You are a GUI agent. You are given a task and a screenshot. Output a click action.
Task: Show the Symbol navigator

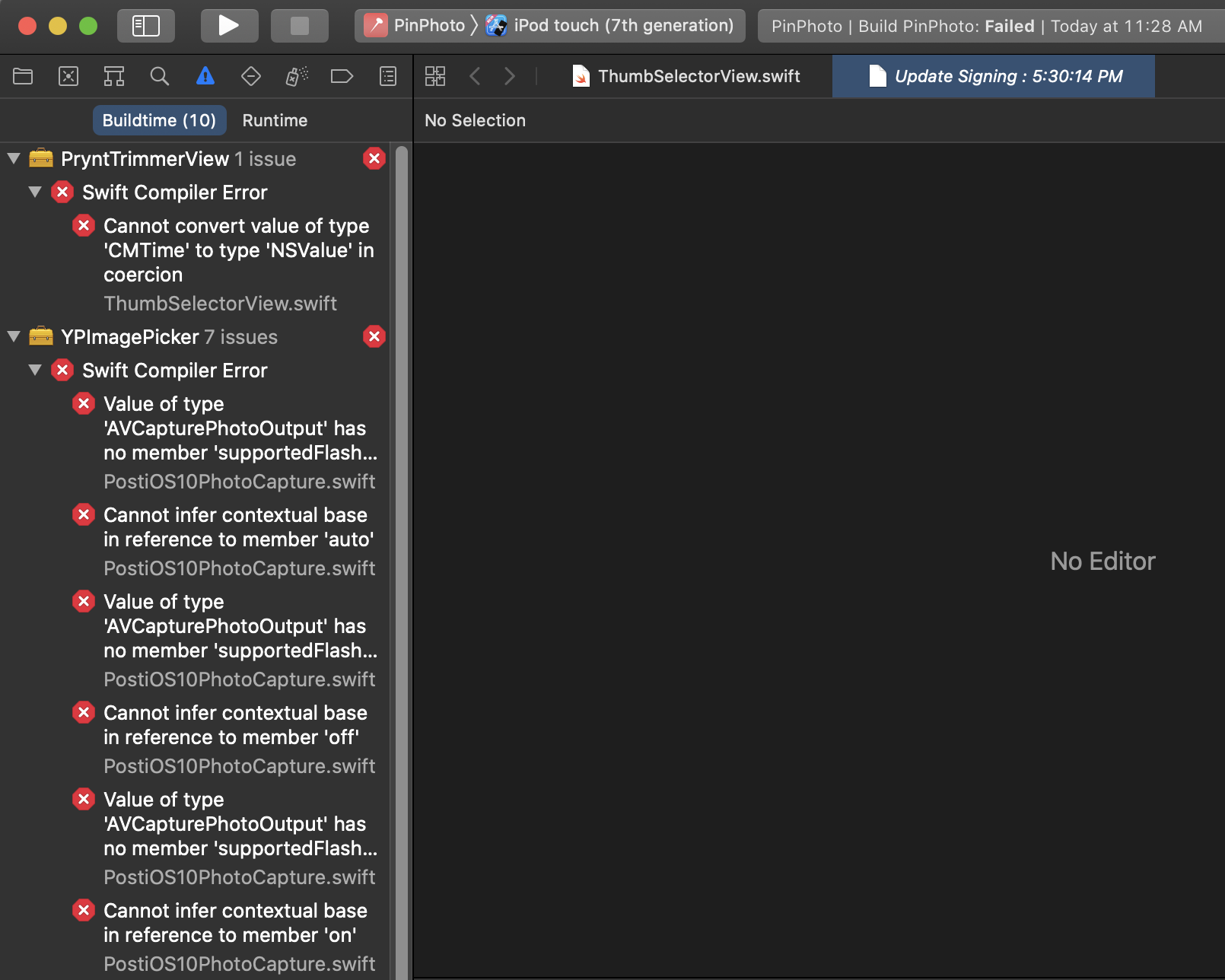click(x=114, y=76)
